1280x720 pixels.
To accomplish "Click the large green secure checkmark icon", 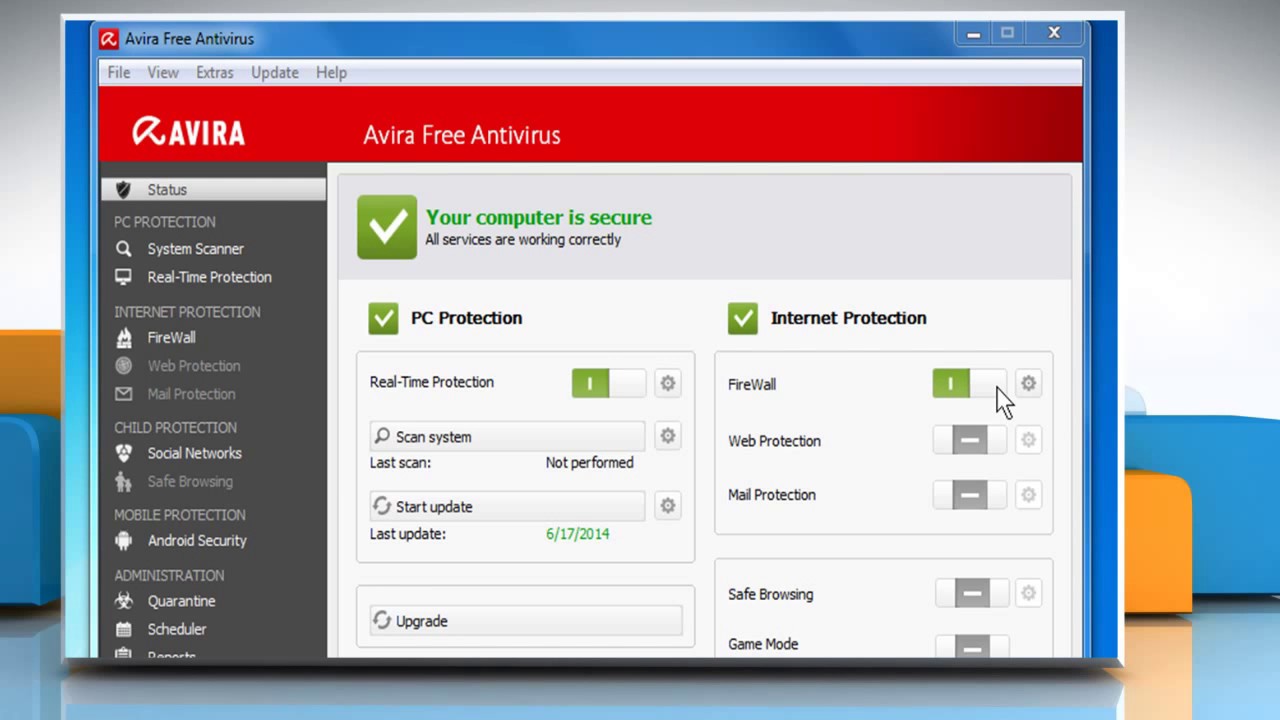I will (x=387, y=227).
